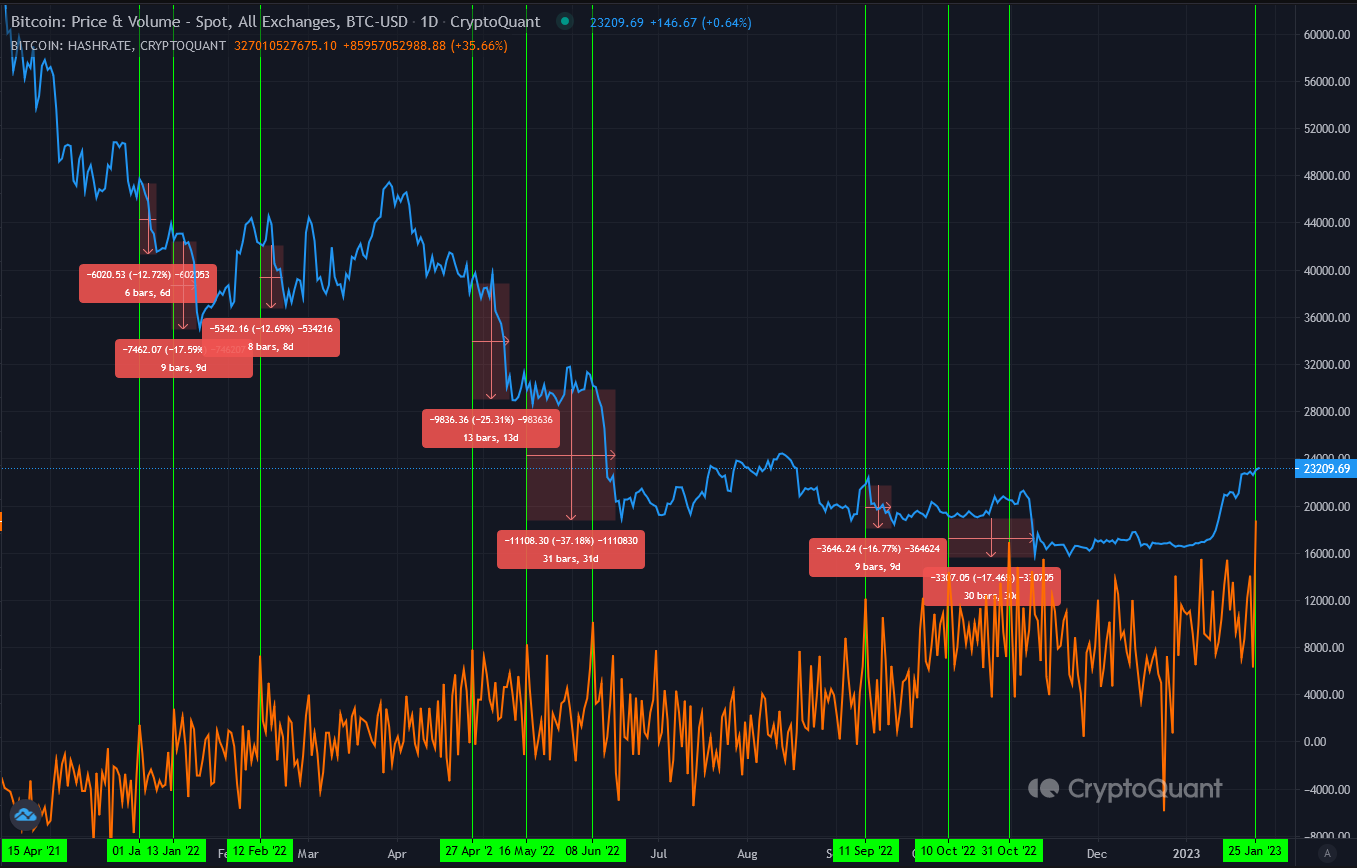Click the CryptoQuant watermark logo
Screen dimensions: 1357x868
click(1124, 789)
